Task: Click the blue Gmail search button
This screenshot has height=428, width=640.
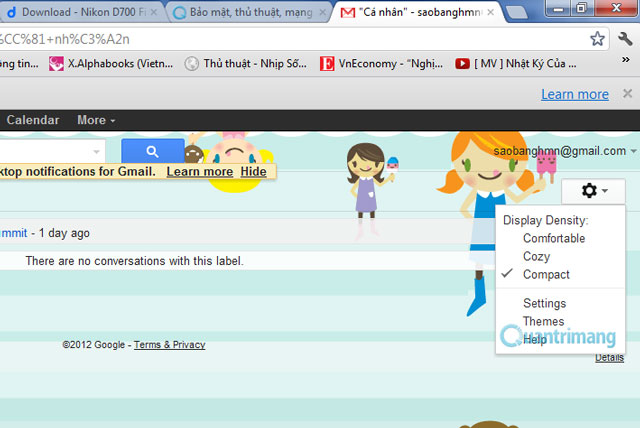Action: click(x=153, y=152)
